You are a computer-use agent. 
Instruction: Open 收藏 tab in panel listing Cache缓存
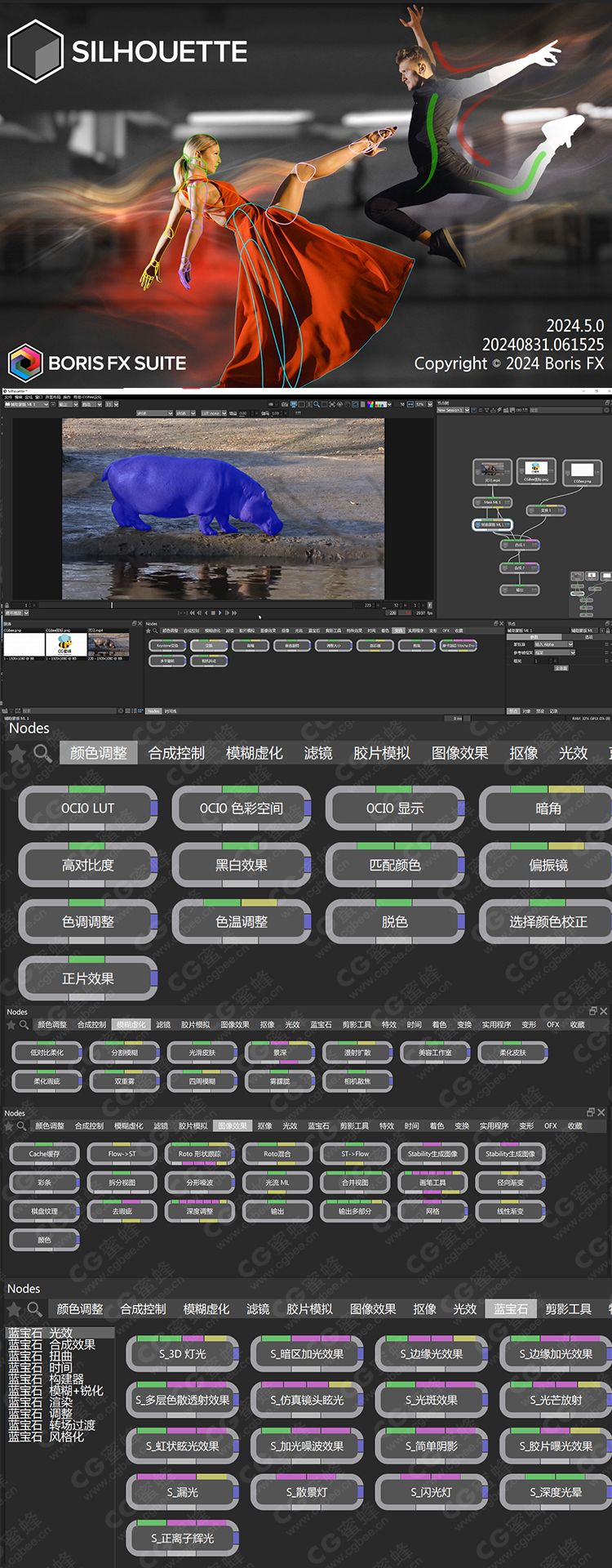coord(575,1126)
